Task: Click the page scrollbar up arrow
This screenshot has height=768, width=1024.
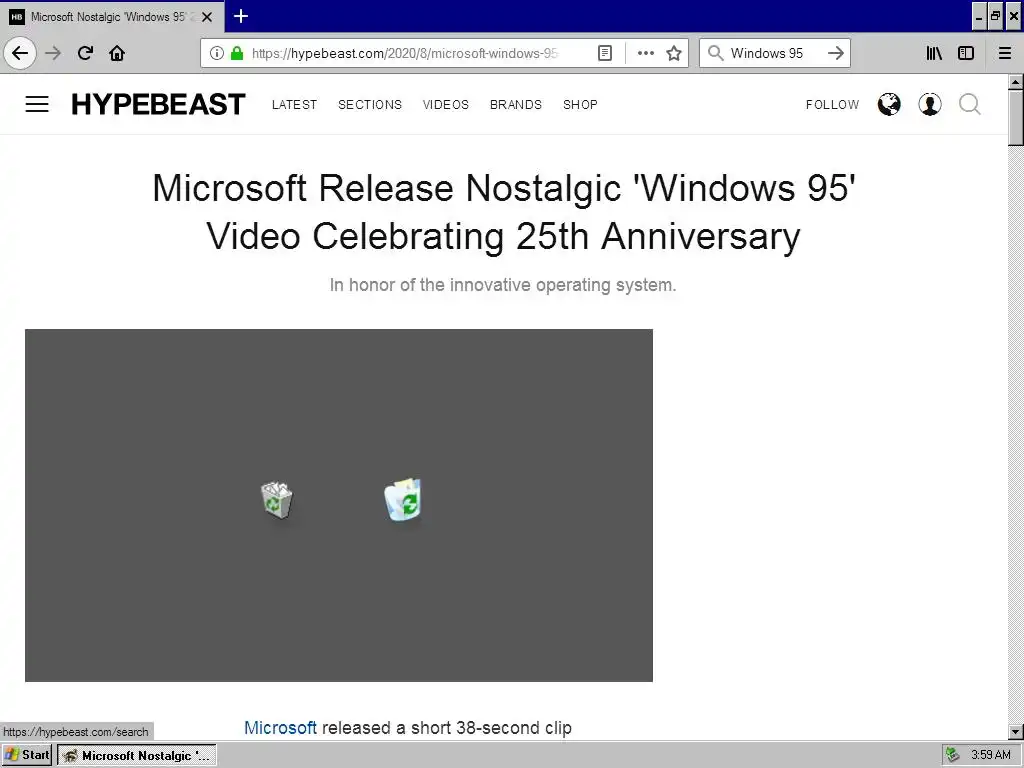Action: 1016,82
